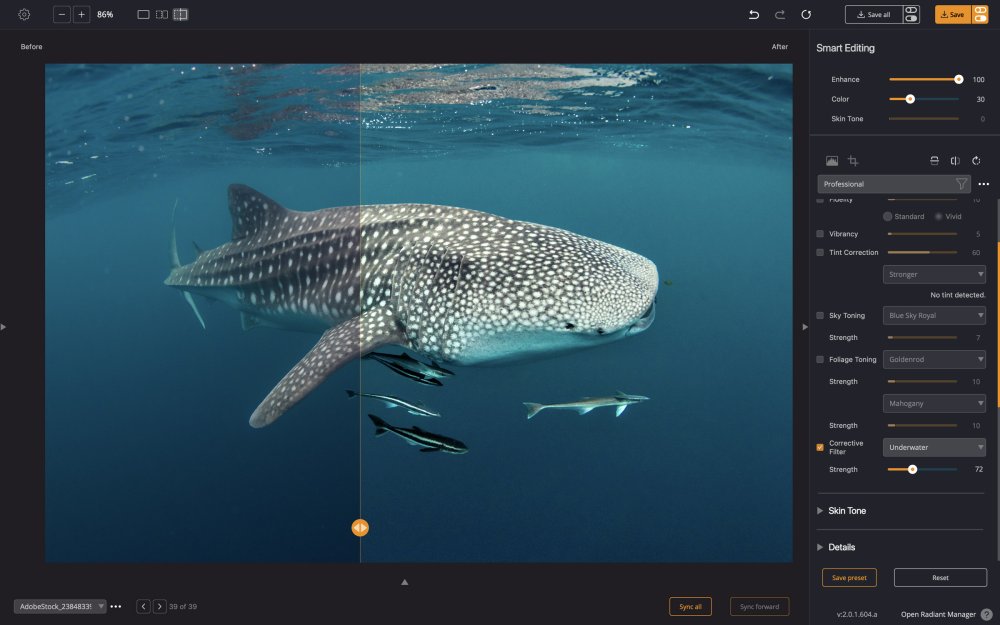The height and width of the screenshot is (625, 1000).
Task: Open the Blue Sky Royal dropdown
Action: point(934,316)
